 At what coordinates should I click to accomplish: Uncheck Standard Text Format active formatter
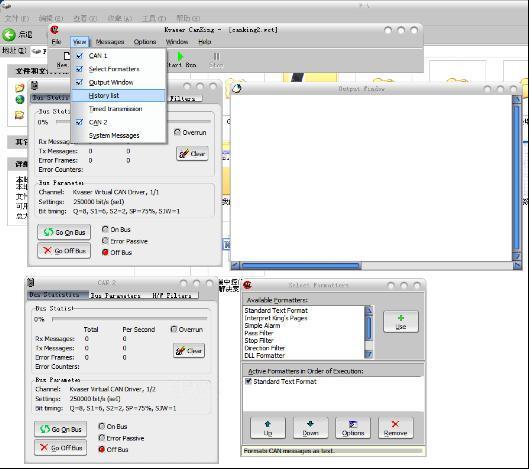pos(249,381)
